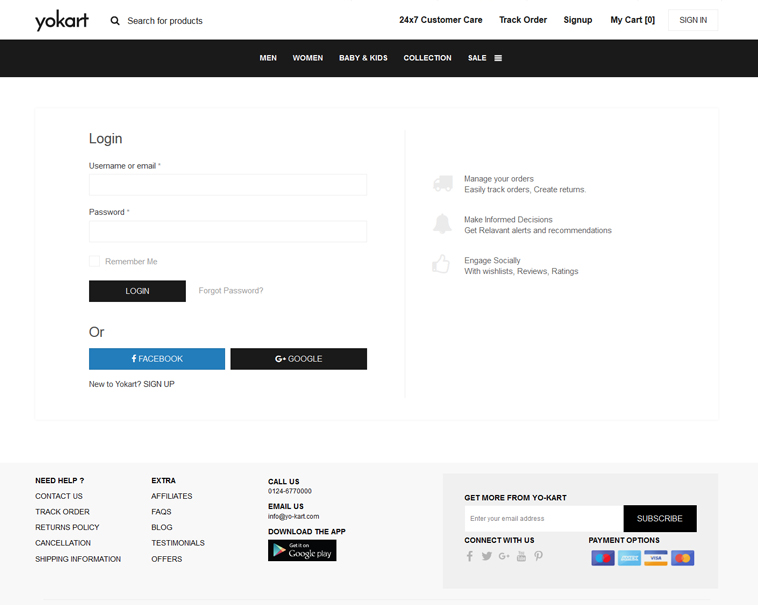Focus the newsletter email address field

(544, 519)
